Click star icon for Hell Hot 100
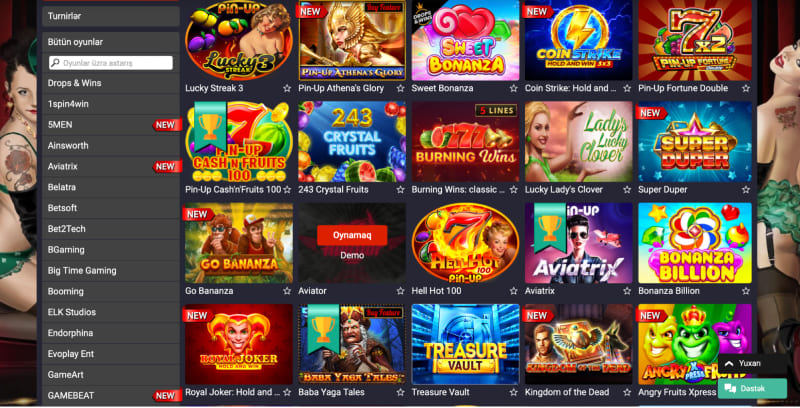 coord(513,291)
